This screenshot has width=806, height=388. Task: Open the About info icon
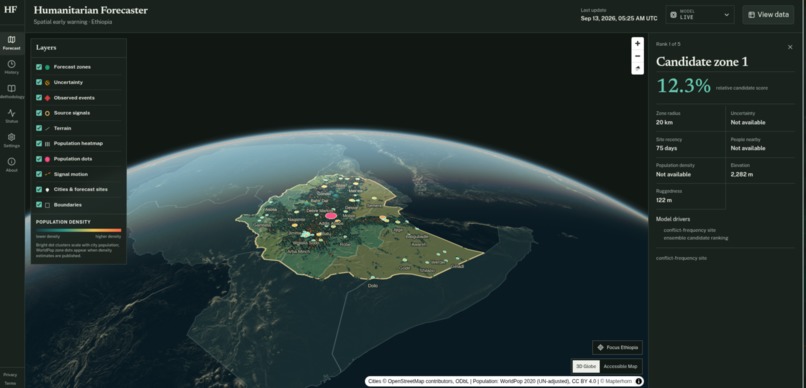[x=11, y=161]
